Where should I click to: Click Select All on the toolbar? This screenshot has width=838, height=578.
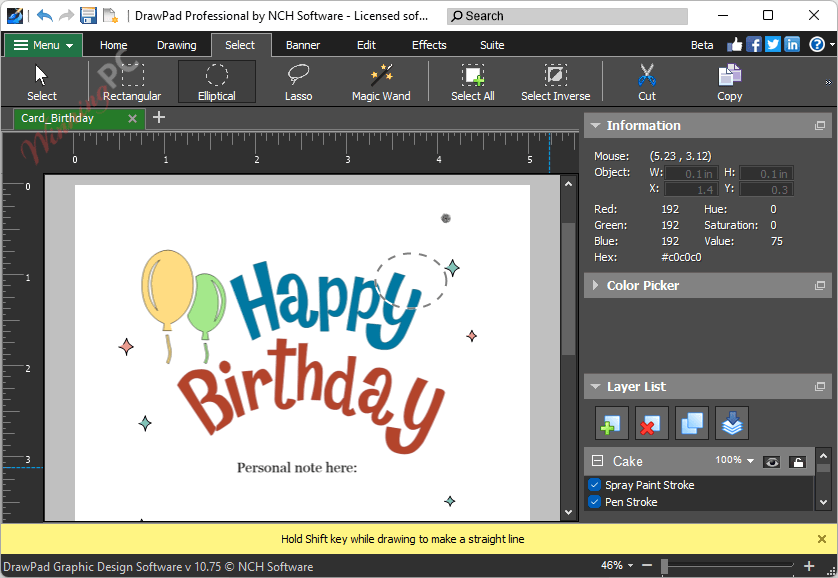coord(472,80)
